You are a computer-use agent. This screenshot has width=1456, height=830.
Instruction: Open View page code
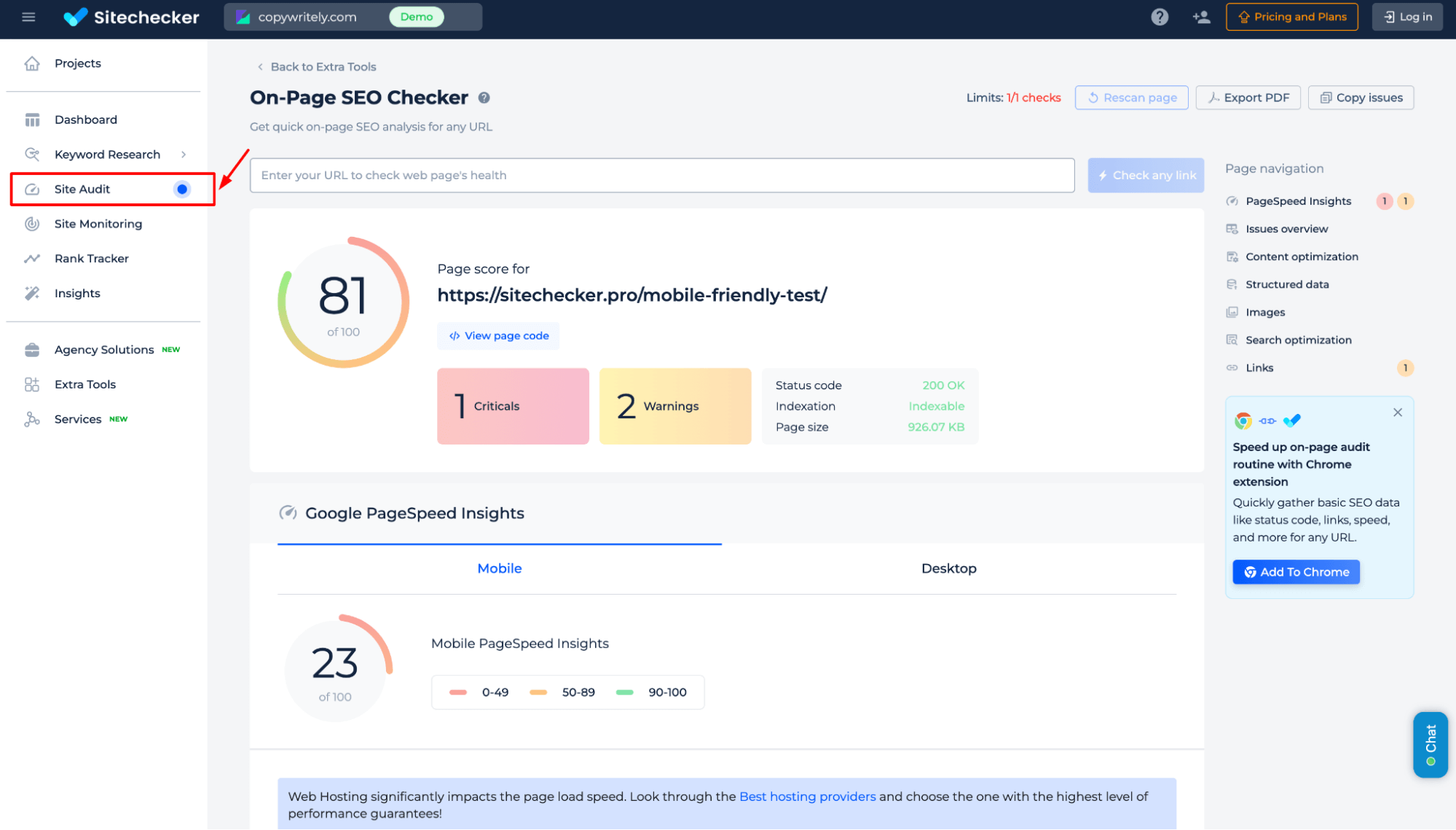[498, 336]
